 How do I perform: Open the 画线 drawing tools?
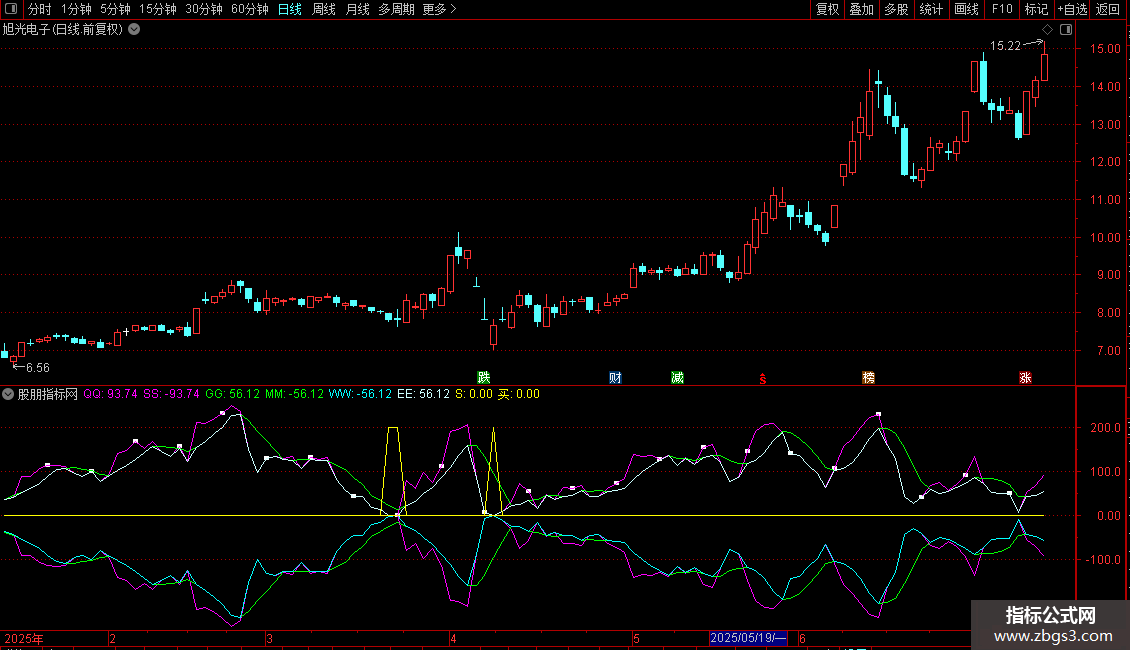pyautogui.click(x=966, y=9)
